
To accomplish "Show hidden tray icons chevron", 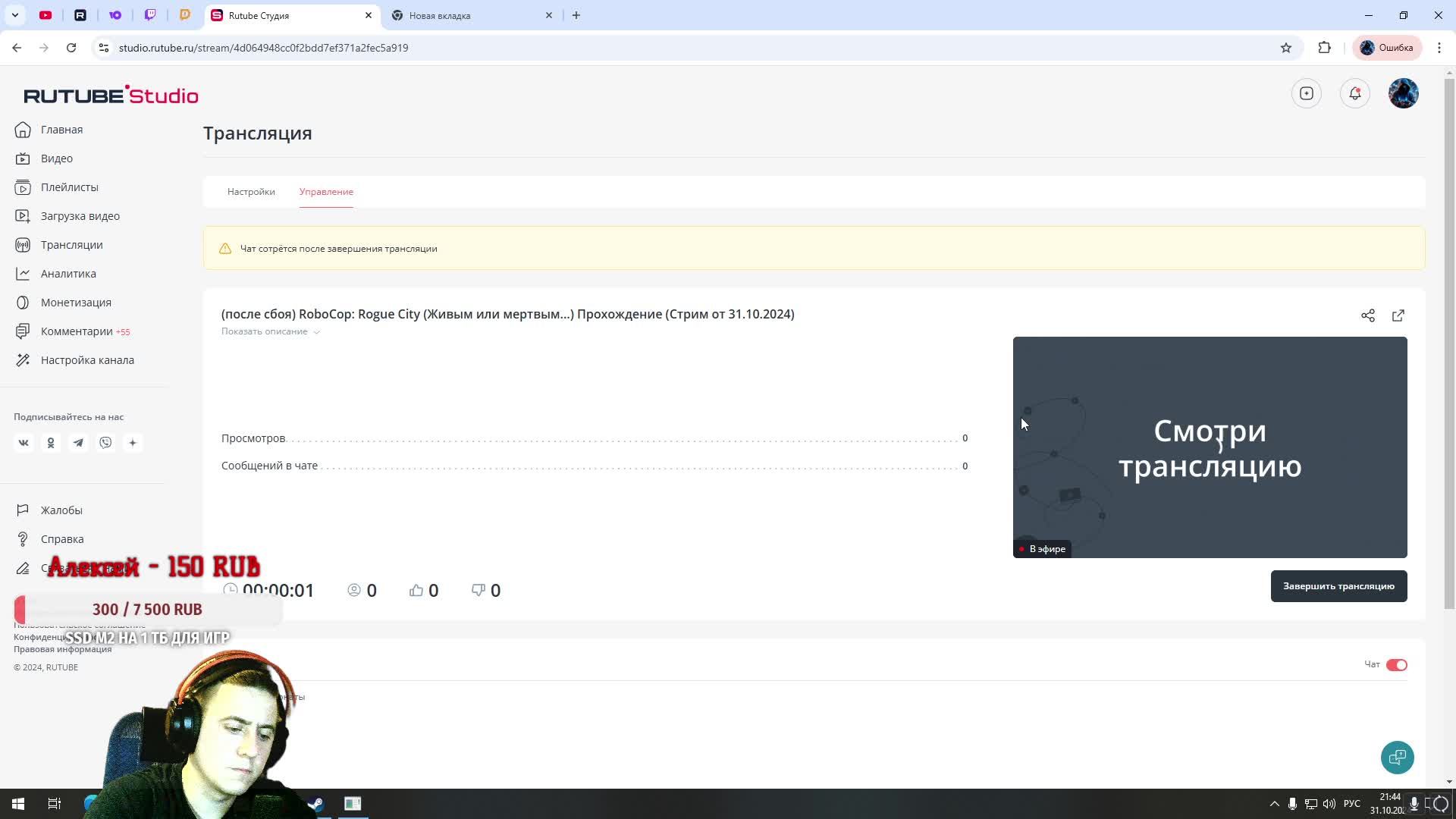I will [x=1275, y=804].
